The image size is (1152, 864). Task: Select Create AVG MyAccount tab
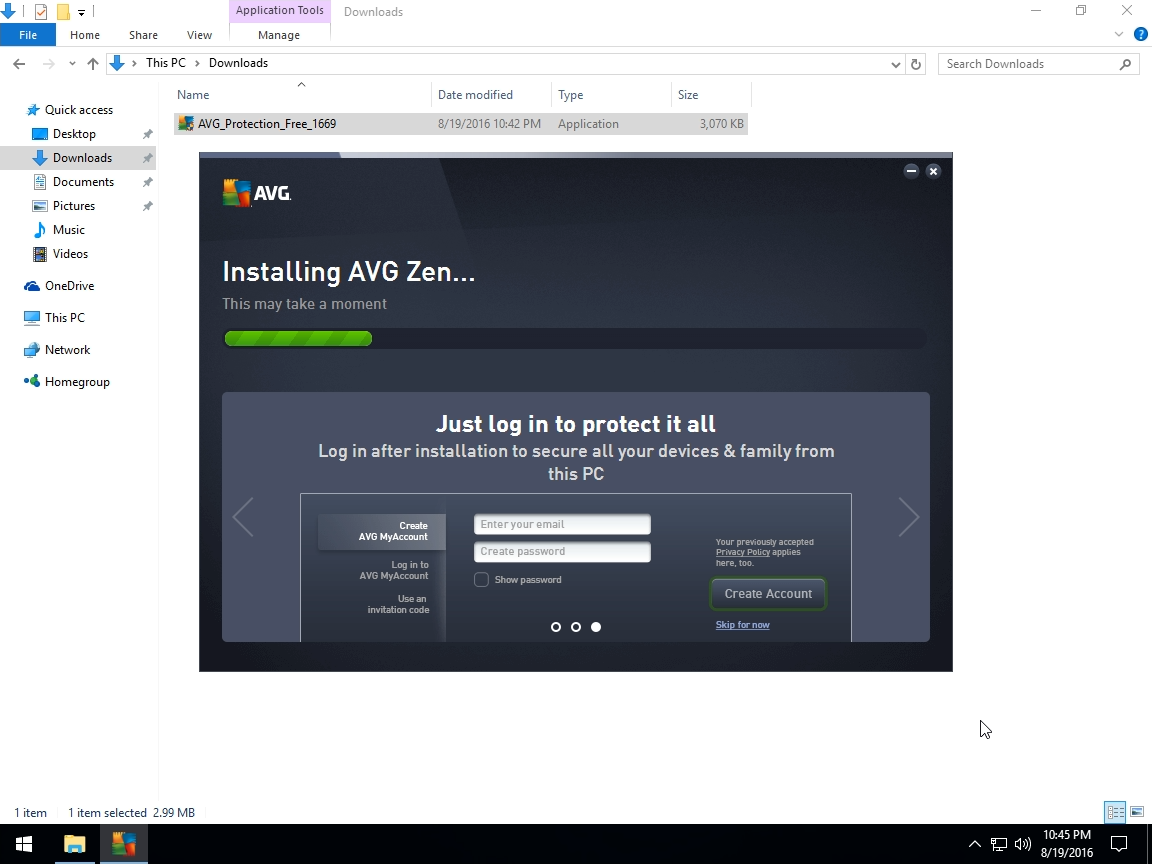(382, 531)
